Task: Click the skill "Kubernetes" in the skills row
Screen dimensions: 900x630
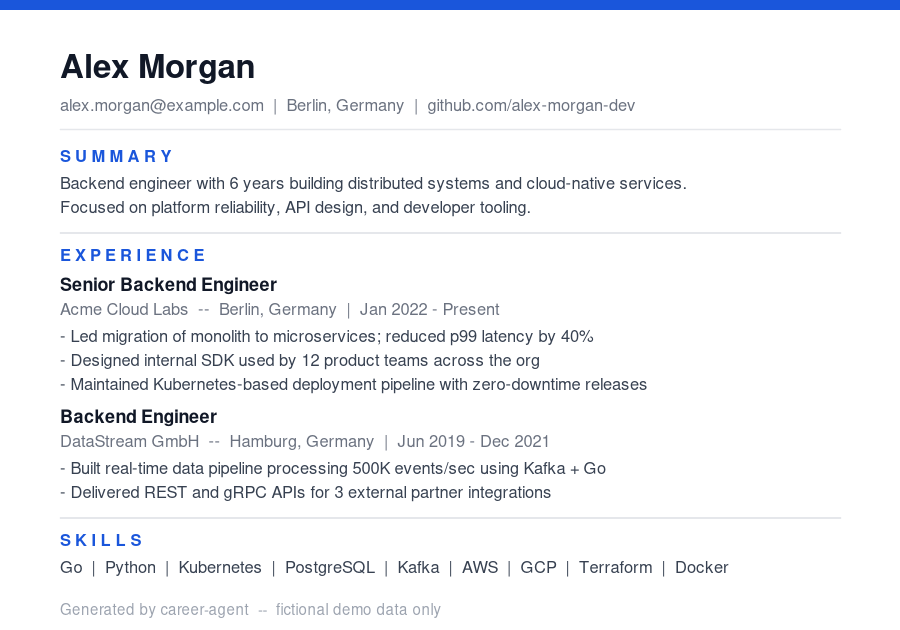Action: pyautogui.click(x=220, y=567)
